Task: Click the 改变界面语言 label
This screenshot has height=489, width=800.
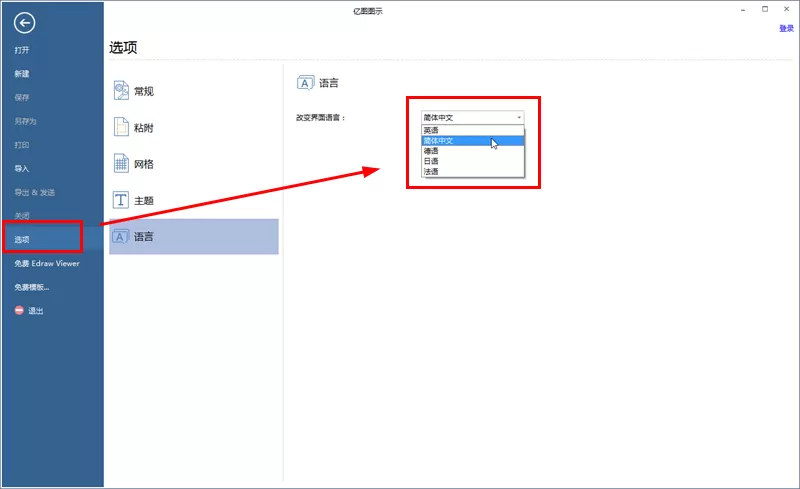Action: point(320,117)
